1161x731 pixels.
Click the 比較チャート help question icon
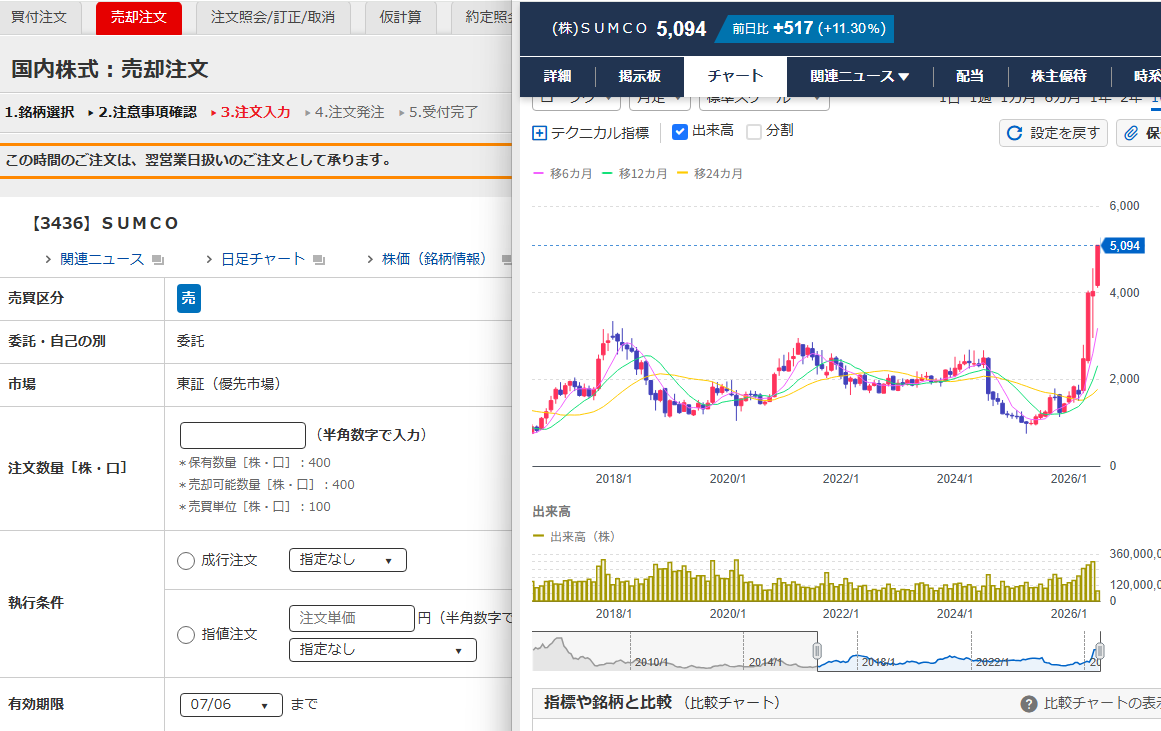click(x=1028, y=704)
